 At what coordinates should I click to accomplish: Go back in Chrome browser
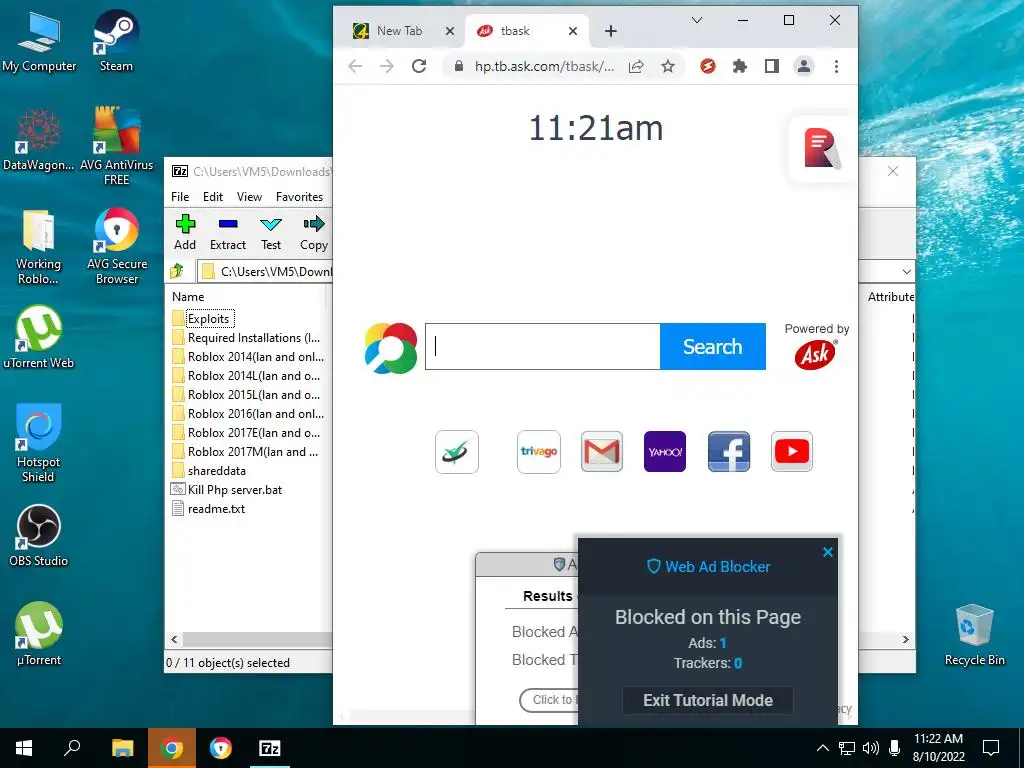[x=355, y=66]
